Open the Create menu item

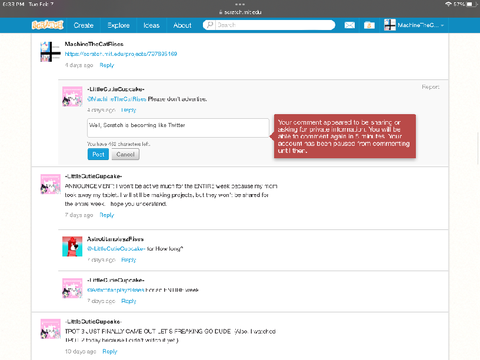pos(83,25)
